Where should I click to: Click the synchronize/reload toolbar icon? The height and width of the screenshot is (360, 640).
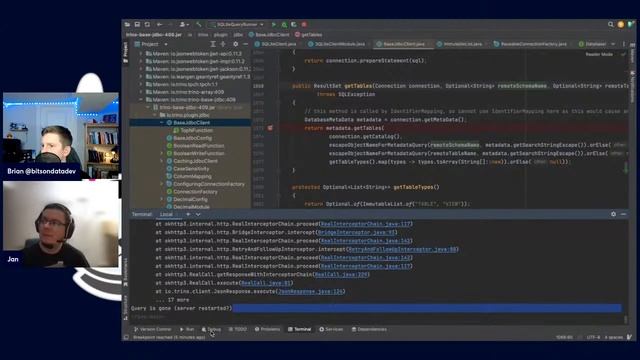147,24
